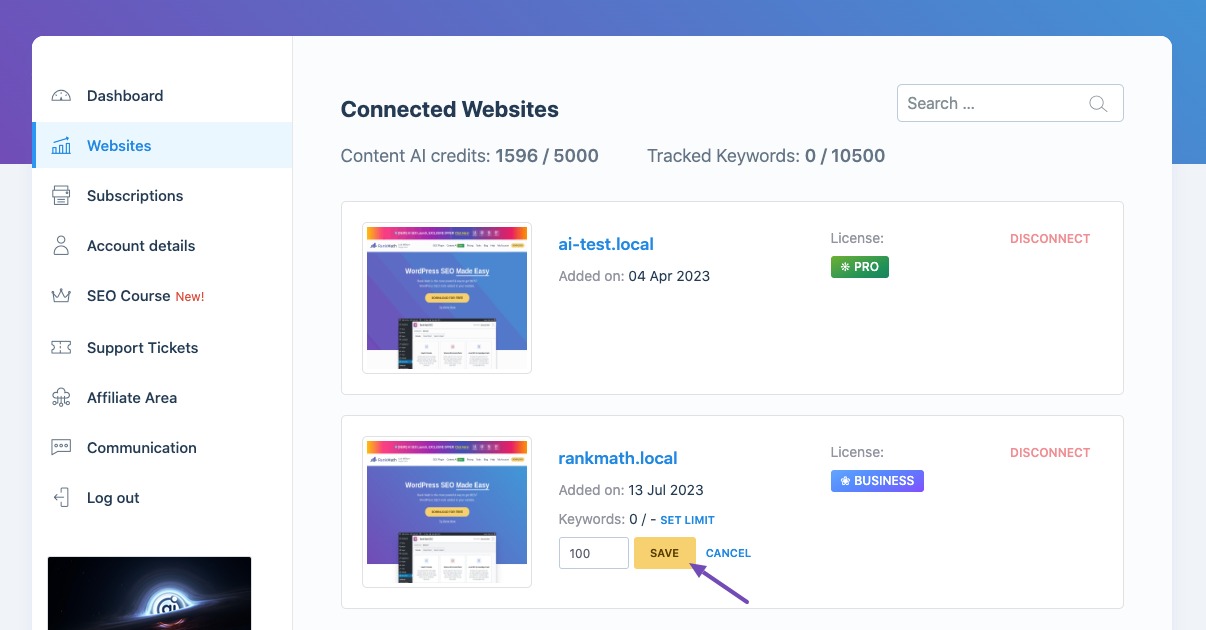Viewport: 1206px width, 630px height.
Task: Click the ai-test.local site thumbnail
Action: pyautogui.click(x=447, y=298)
